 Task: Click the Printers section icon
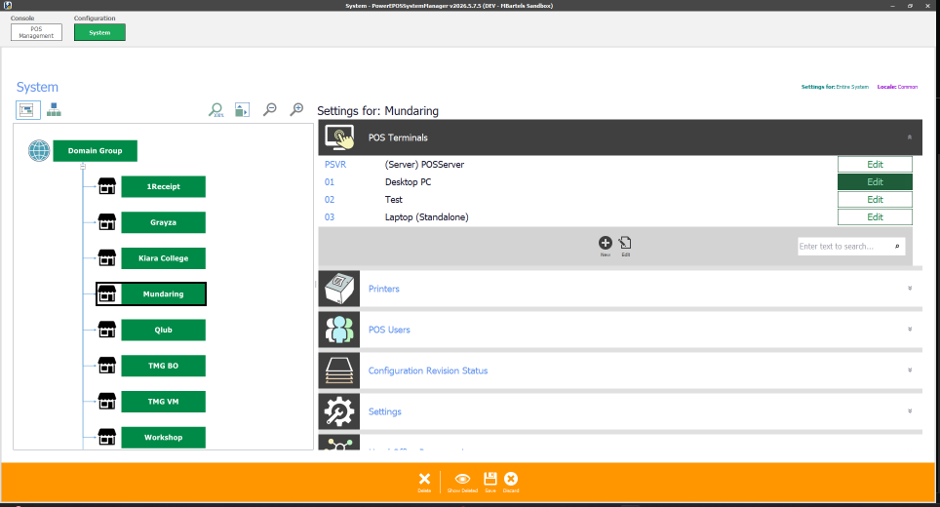click(339, 289)
